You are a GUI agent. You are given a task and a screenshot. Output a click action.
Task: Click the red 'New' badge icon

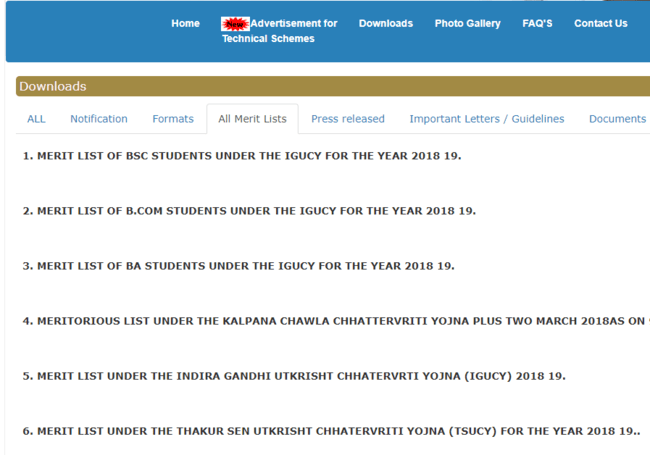[x=235, y=24]
